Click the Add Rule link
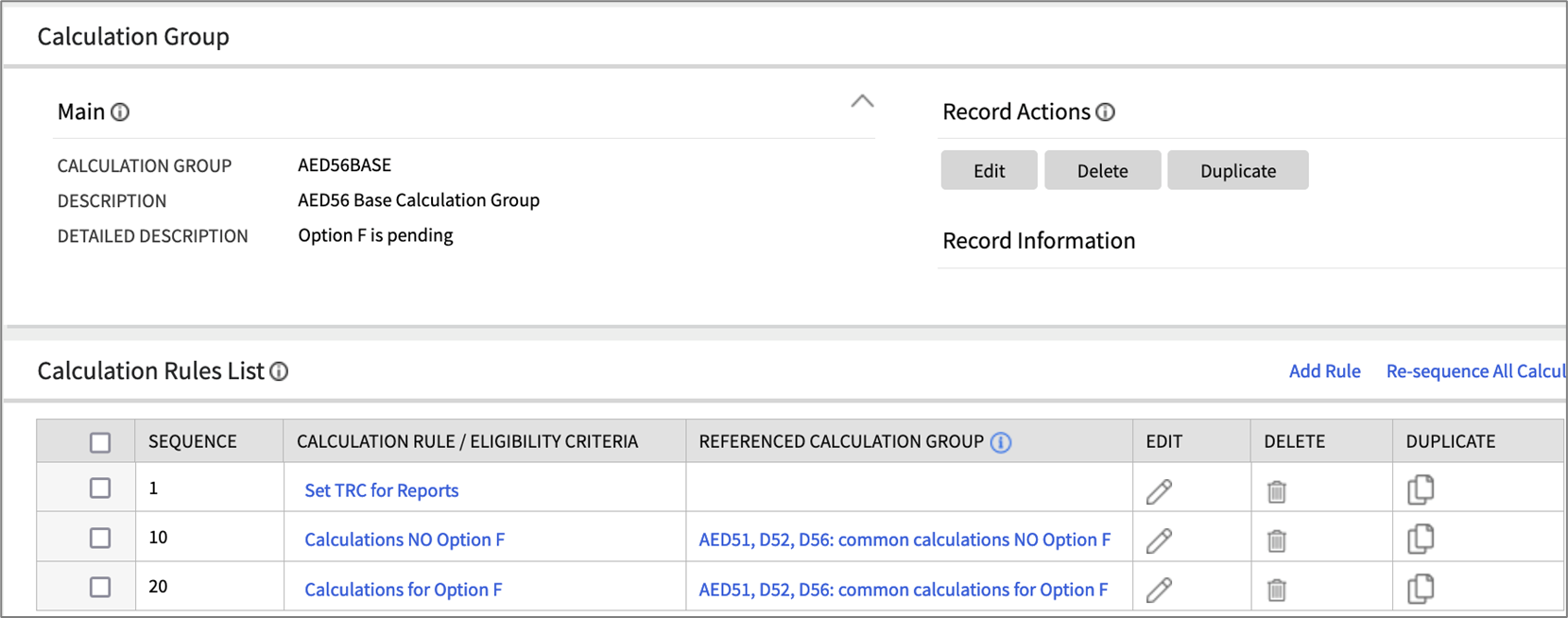 [x=1324, y=371]
